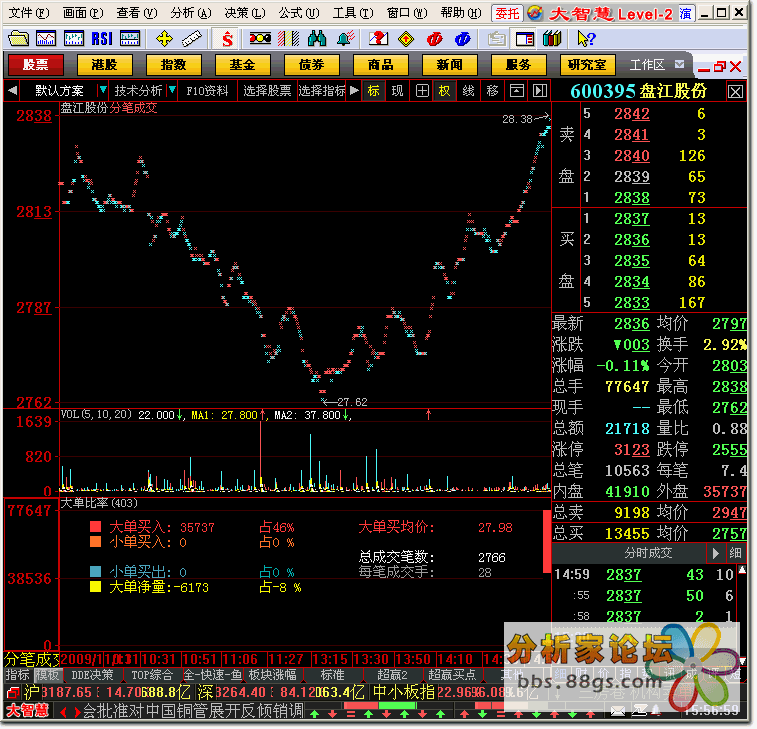This screenshot has height=729, width=757.
Task: Click the yellow 大单净量 legend swatch
Action: tap(96, 588)
